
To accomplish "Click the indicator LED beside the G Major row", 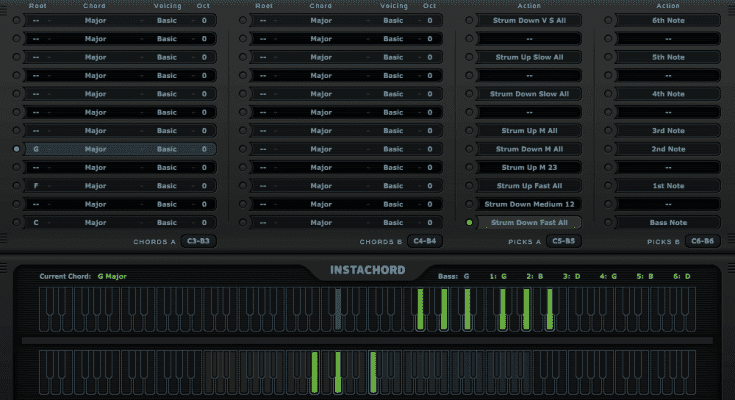I will point(16,149).
